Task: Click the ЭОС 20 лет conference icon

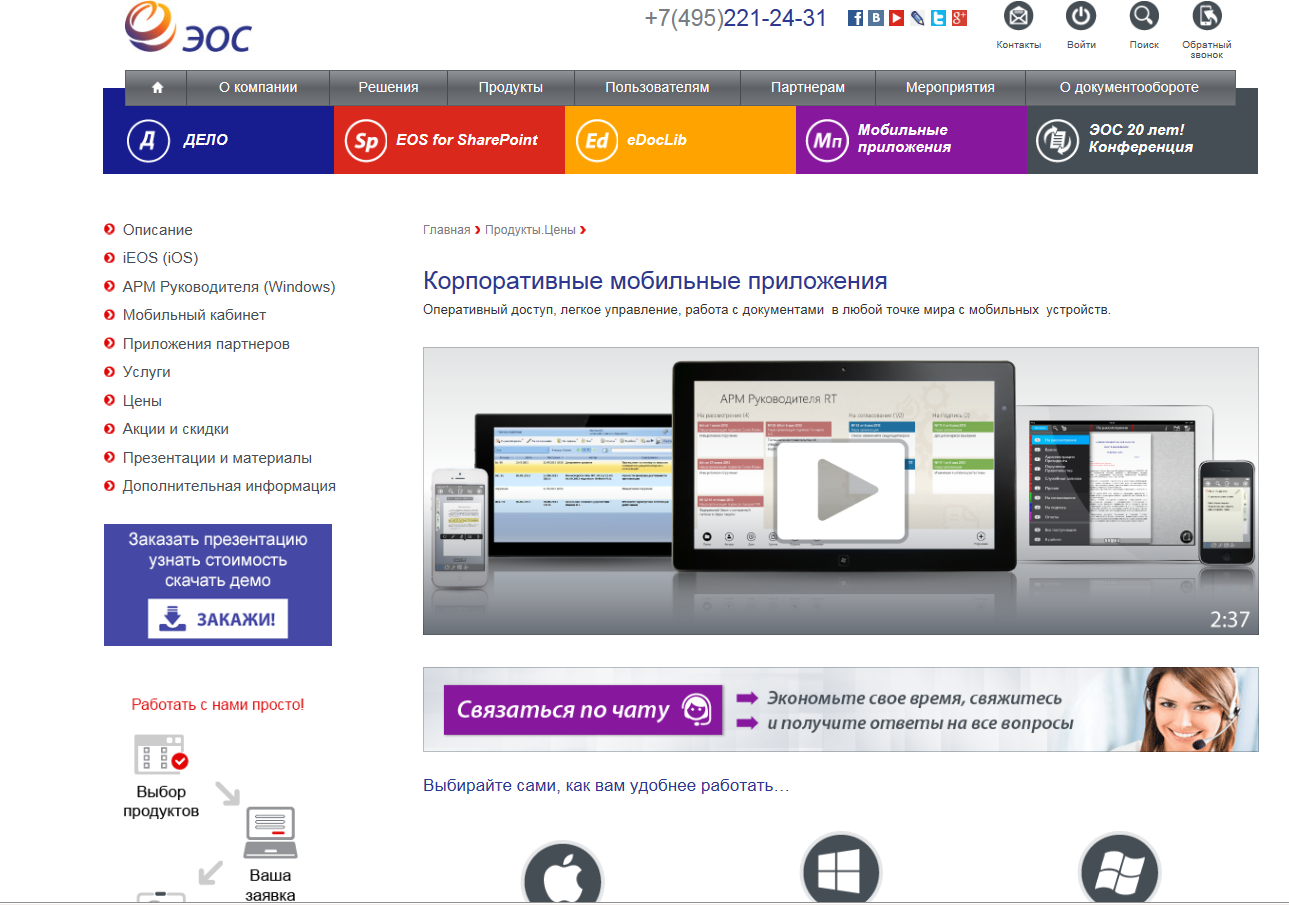Action: 1057,140
